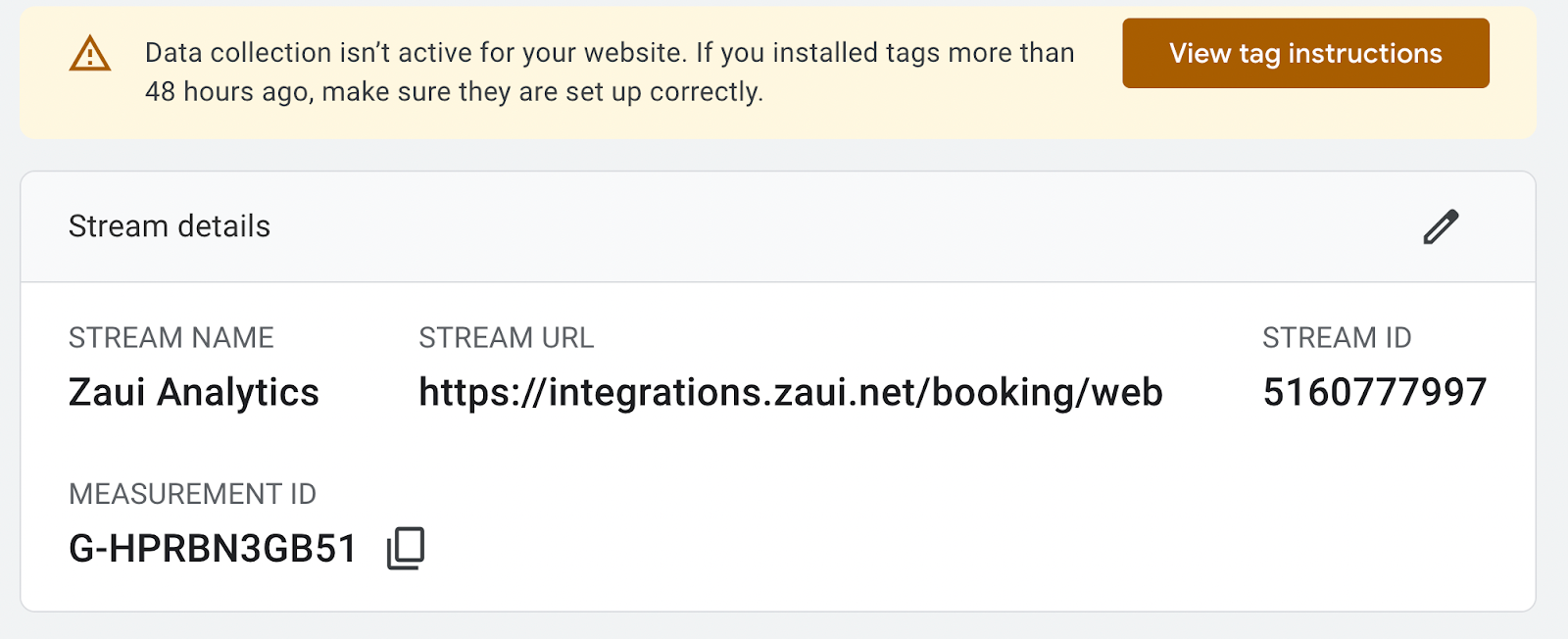The width and height of the screenshot is (1568, 639).
Task: Click the STREAM ID label
Action: pyautogui.click(x=1337, y=338)
